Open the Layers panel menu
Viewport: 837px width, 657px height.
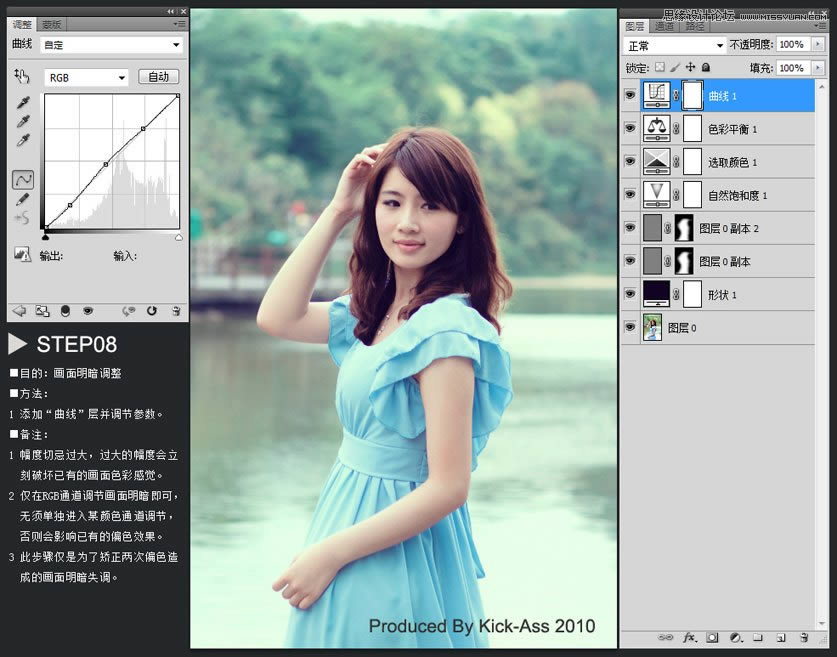coord(821,27)
